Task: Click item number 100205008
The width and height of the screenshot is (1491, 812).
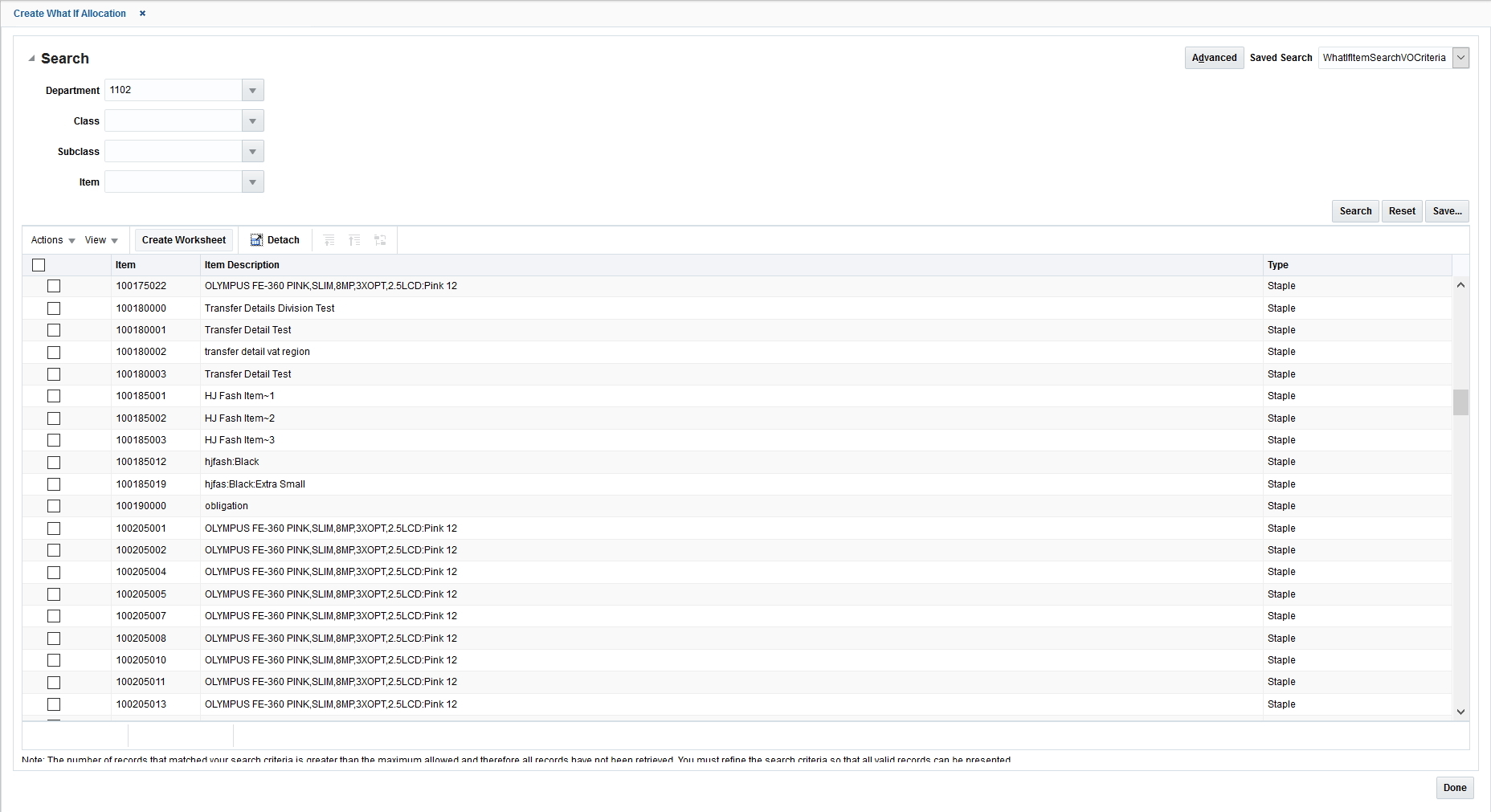Action: [141, 639]
